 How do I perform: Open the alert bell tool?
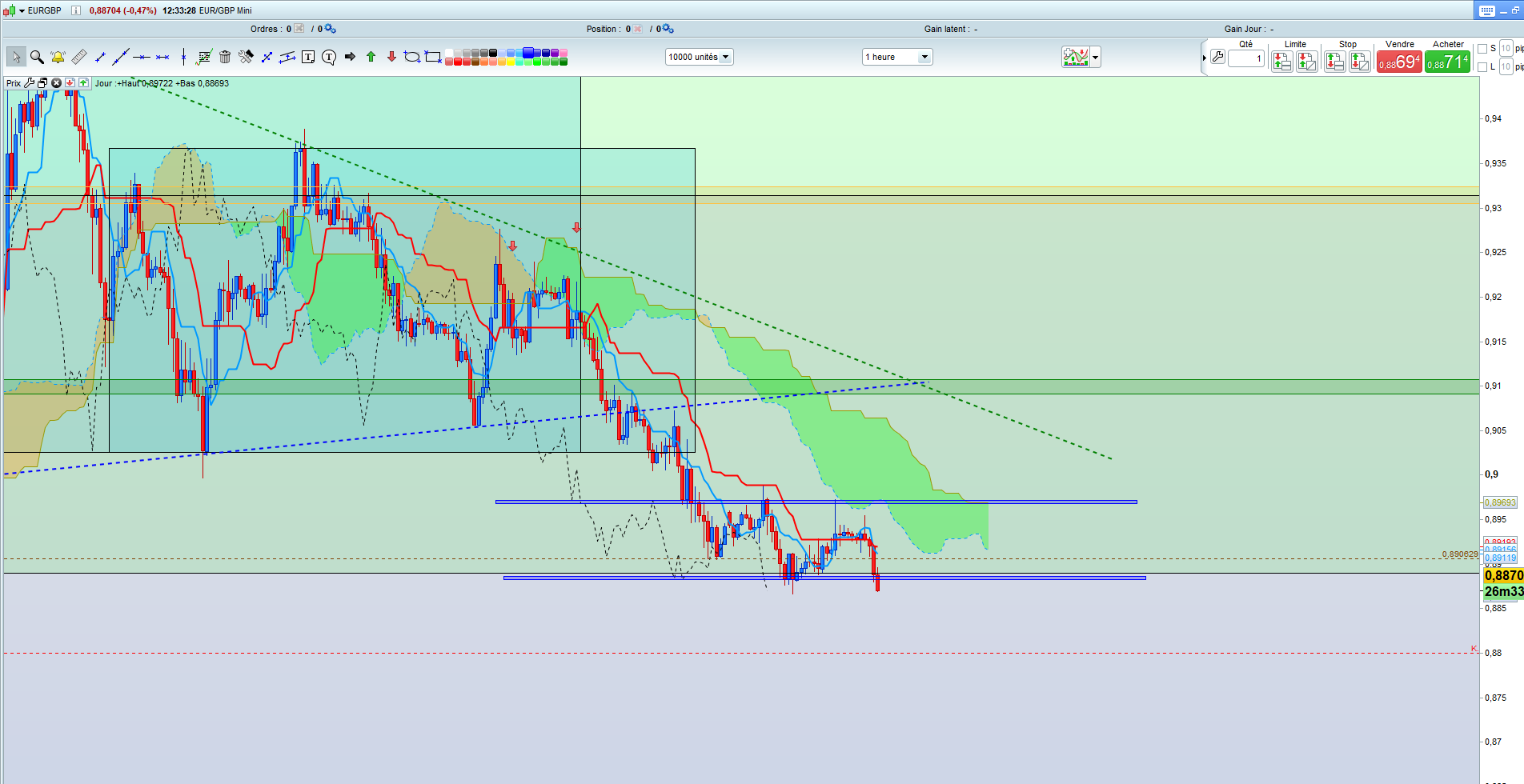pos(58,57)
